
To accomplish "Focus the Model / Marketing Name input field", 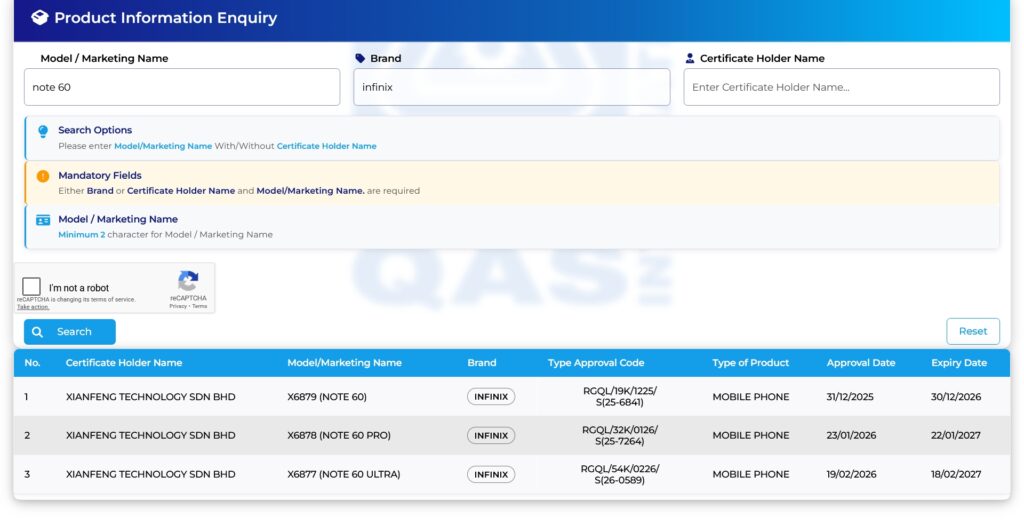I will pyautogui.click(x=182, y=87).
